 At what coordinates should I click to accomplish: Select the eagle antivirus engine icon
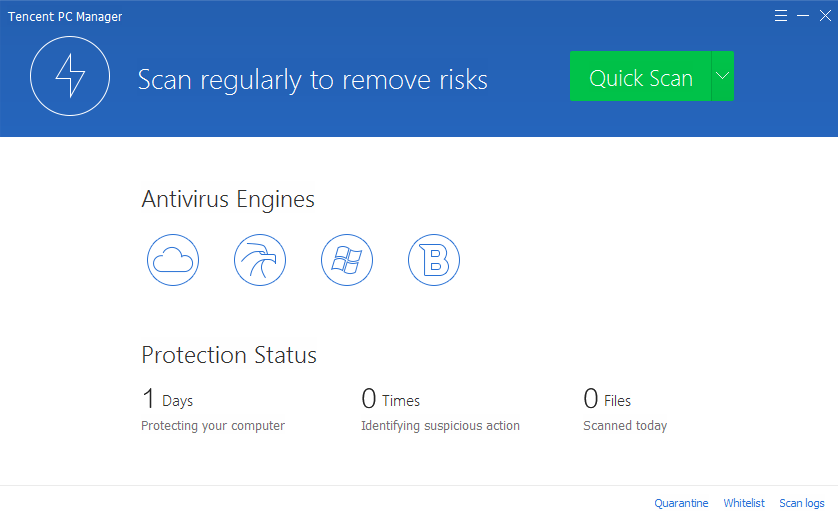tap(260, 261)
